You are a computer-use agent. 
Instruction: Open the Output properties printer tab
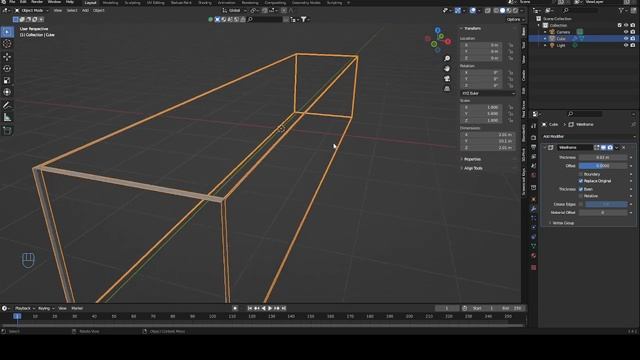pos(533,147)
